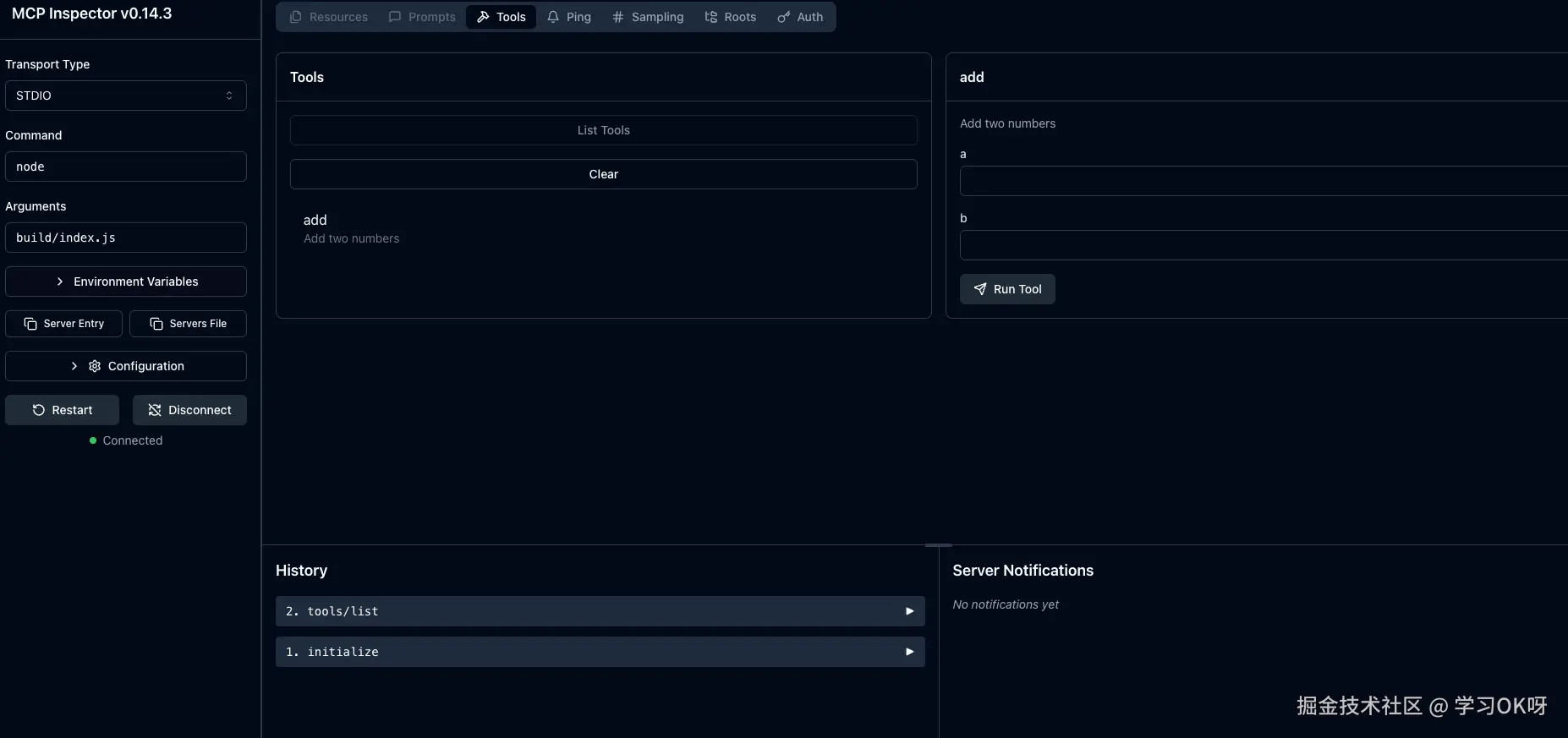This screenshot has width=1568, height=738.
Task: Click the input field for parameter b
Action: point(1264,245)
